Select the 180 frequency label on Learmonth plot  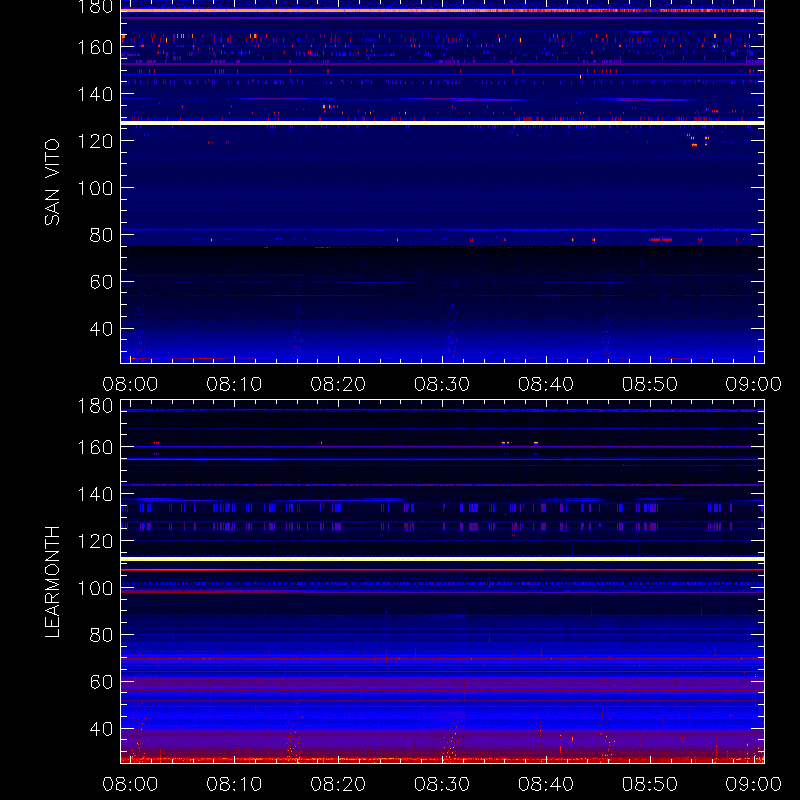point(95,406)
